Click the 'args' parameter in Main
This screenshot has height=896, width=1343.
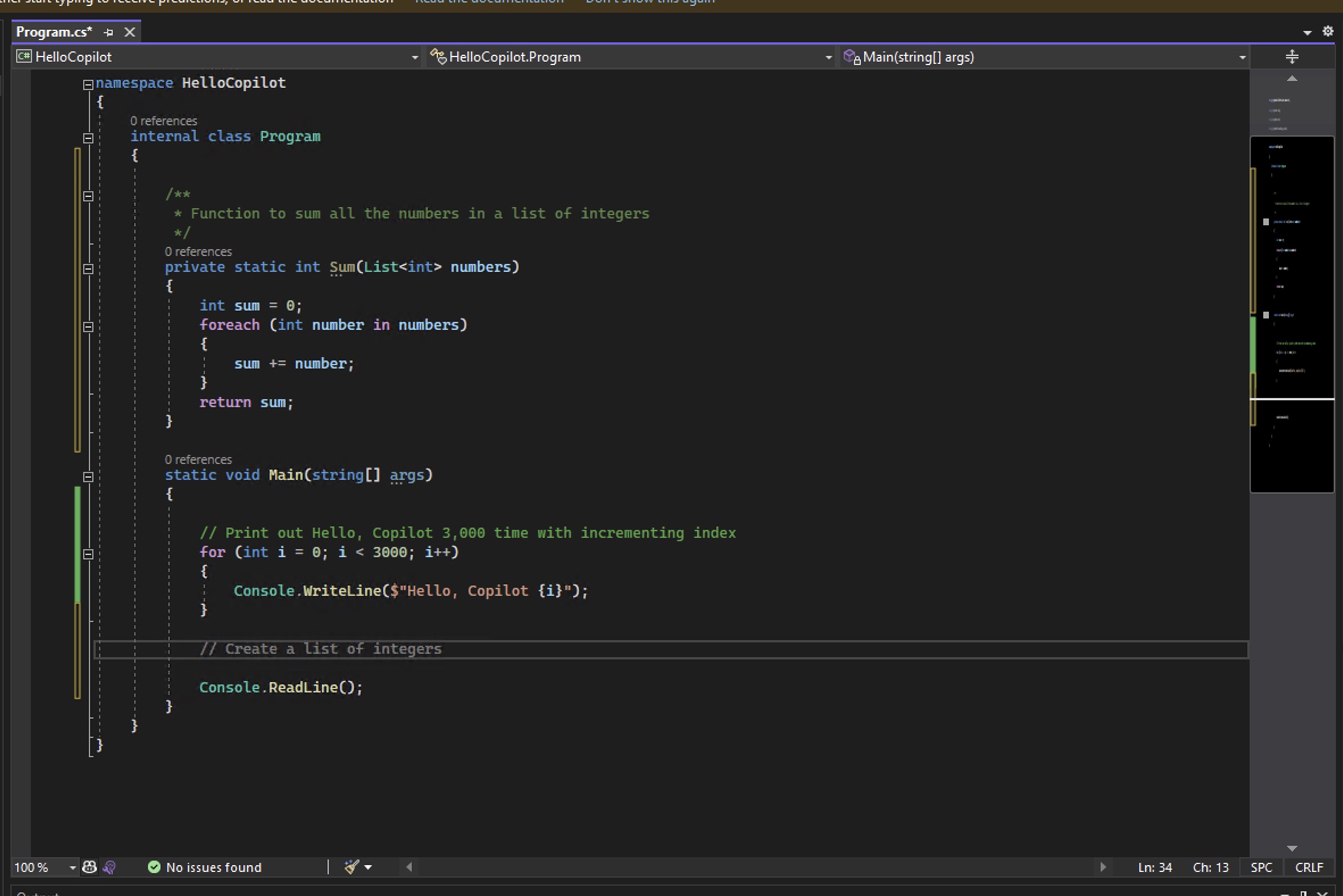click(x=407, y=475)
